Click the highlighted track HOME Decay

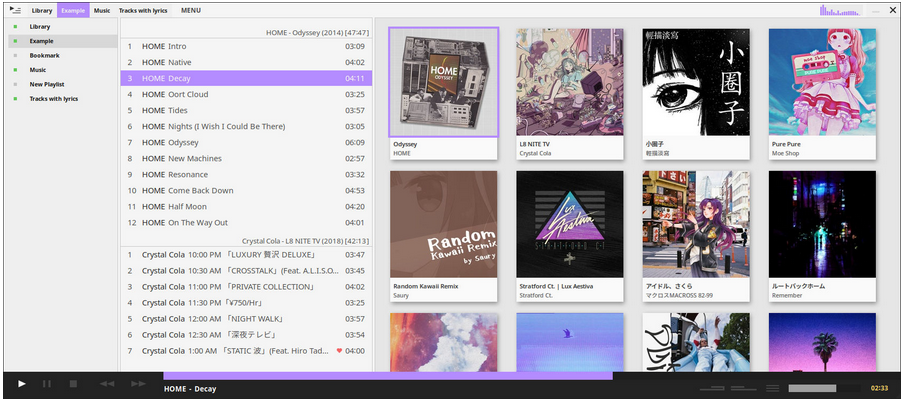click(246, 78)
